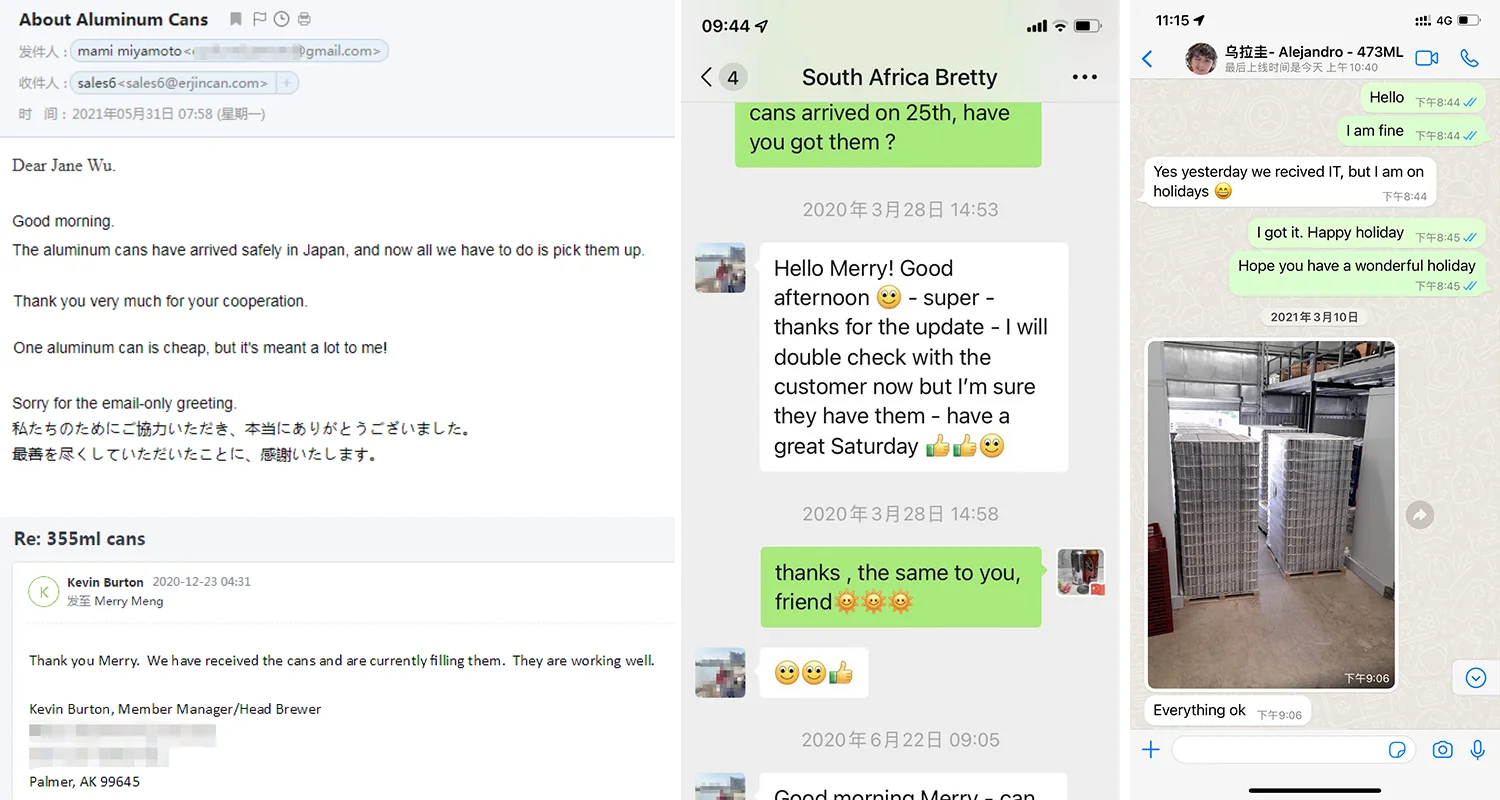
Task: Tap the microphone to record a voice message
Action: pos(1477,749)
